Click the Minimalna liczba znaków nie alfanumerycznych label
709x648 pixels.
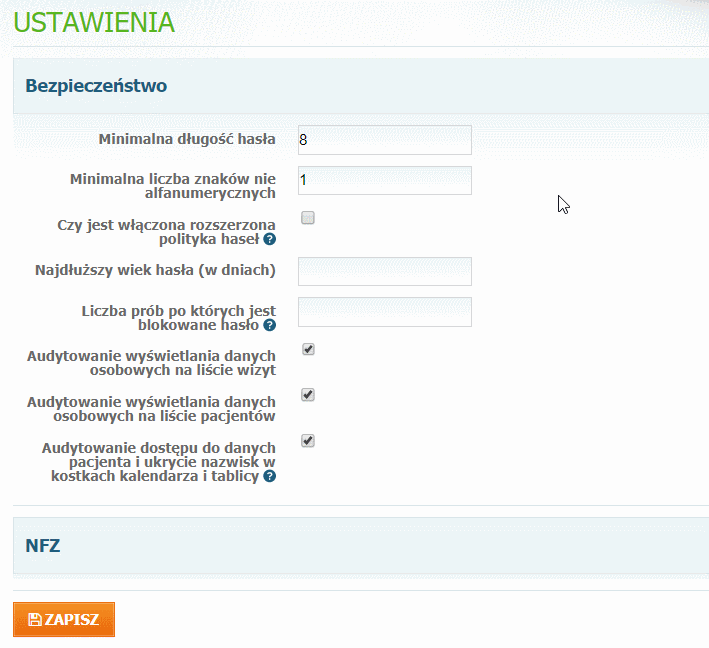click(173, 186)
